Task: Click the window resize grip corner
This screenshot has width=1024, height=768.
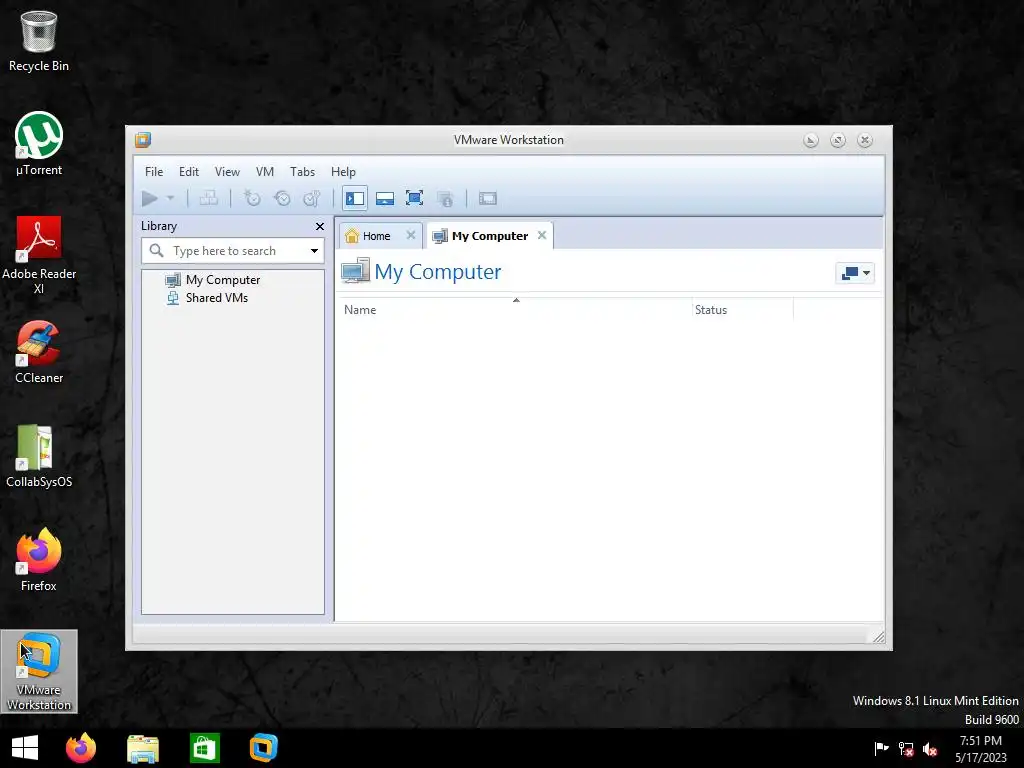Action: pos(878,637)
